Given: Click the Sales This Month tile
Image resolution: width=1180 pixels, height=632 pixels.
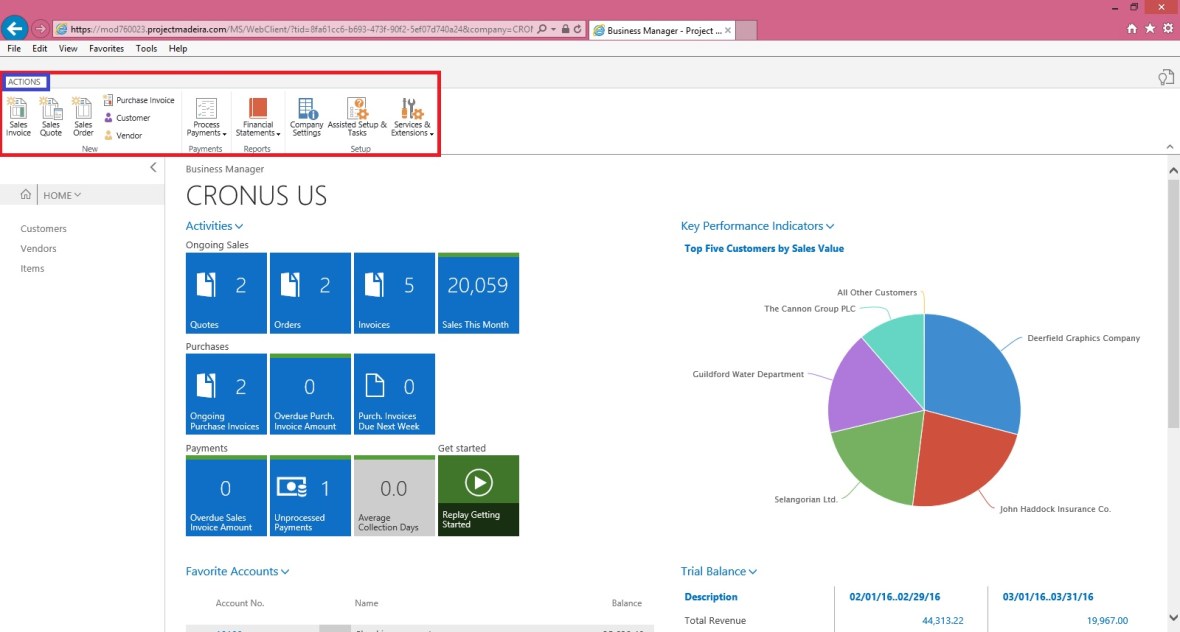Looking at the screenshot, I should coord(477,293).
